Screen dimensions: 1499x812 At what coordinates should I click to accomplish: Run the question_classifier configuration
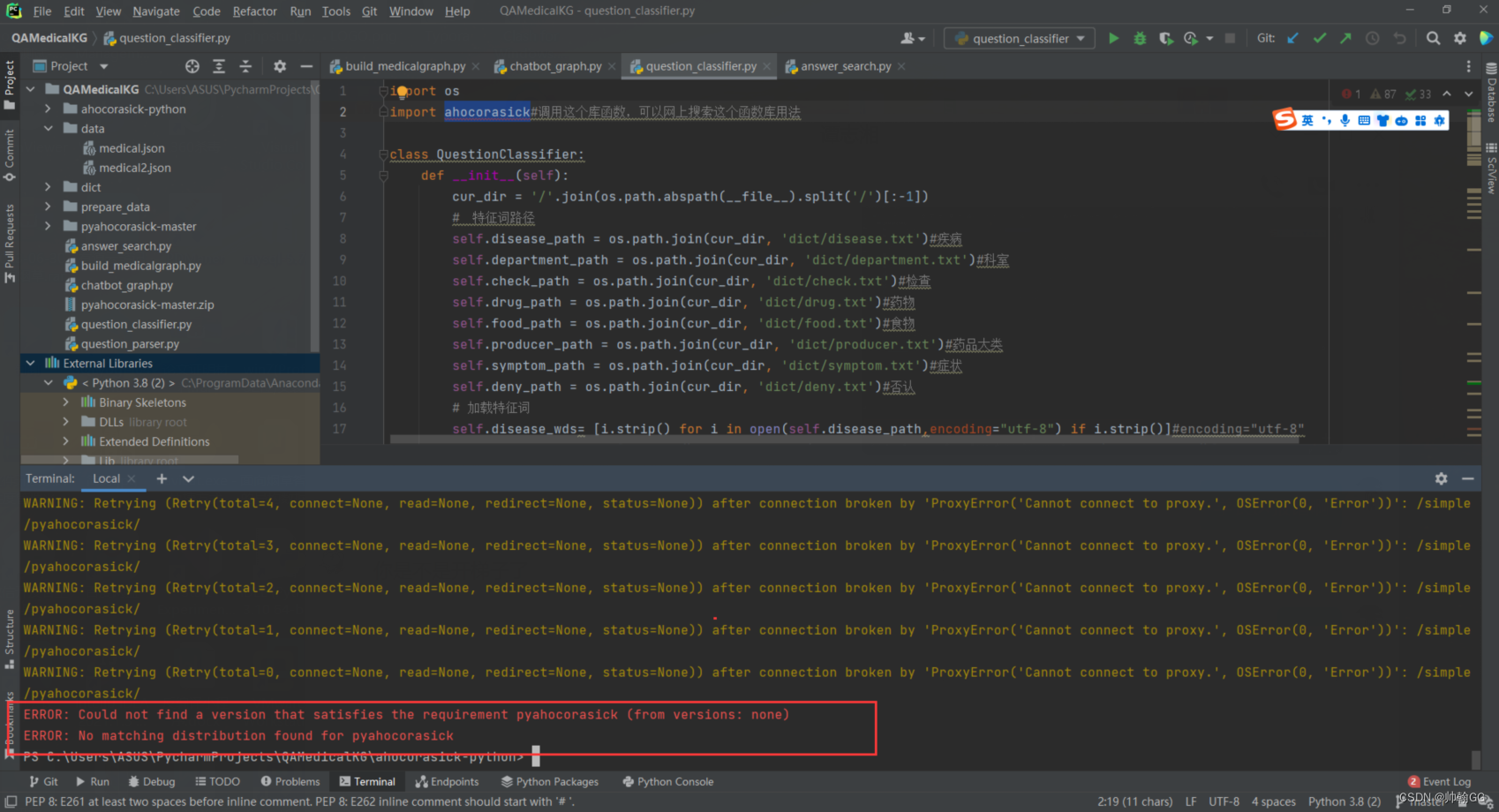[x=1112, y=39]
